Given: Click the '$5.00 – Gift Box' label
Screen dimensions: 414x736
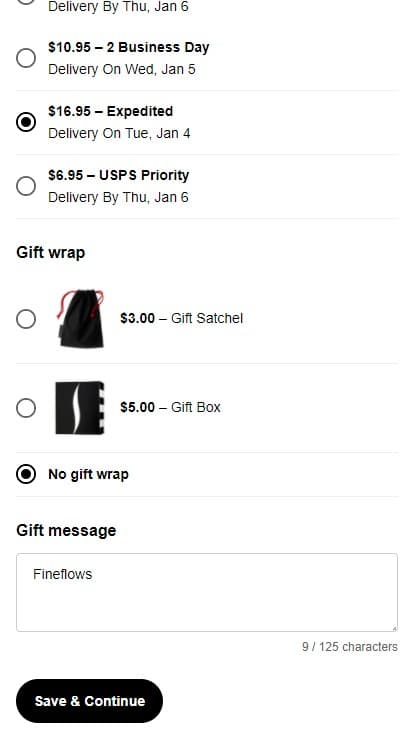Looking at the screenshot, I should tap(170, 407).
